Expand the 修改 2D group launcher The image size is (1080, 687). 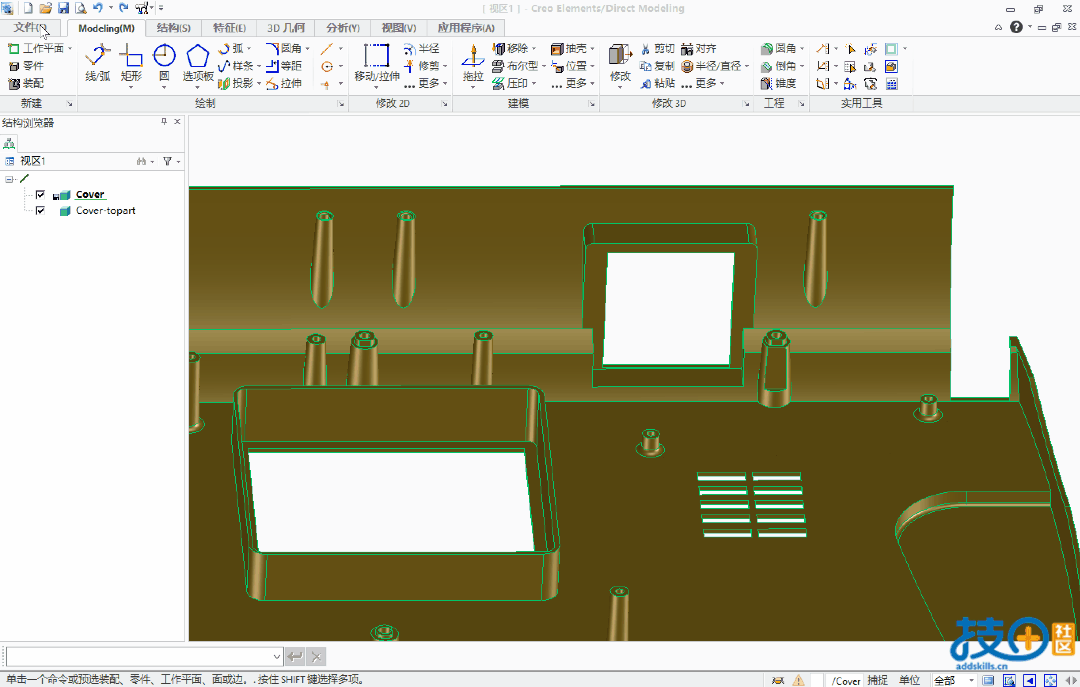click(444, 103)
